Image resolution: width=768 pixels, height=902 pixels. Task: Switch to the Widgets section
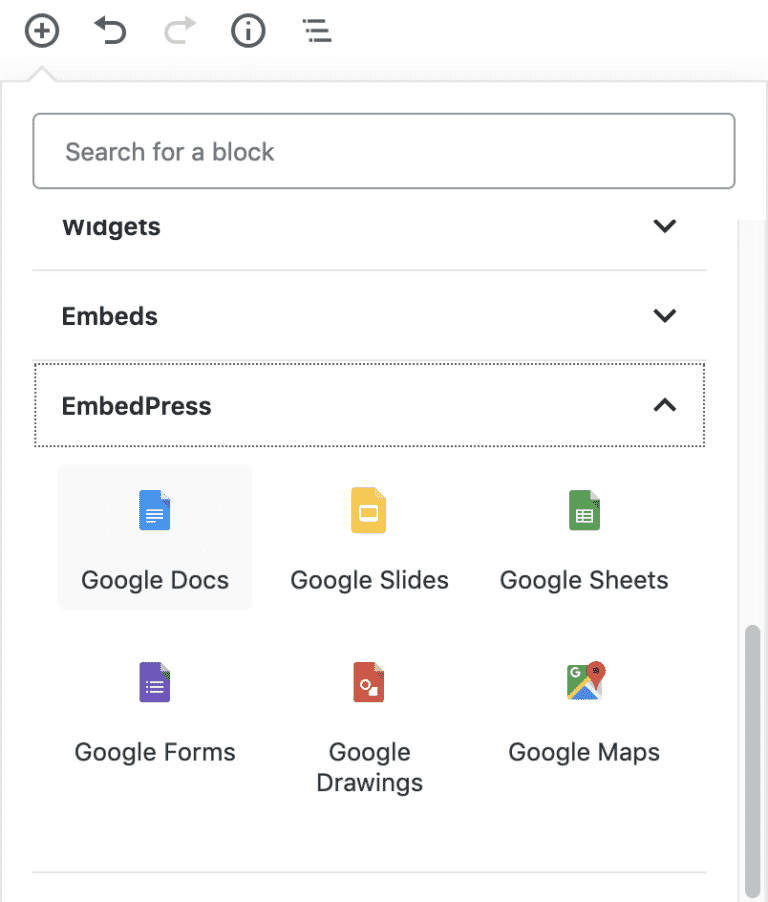[x=111, y=226]
